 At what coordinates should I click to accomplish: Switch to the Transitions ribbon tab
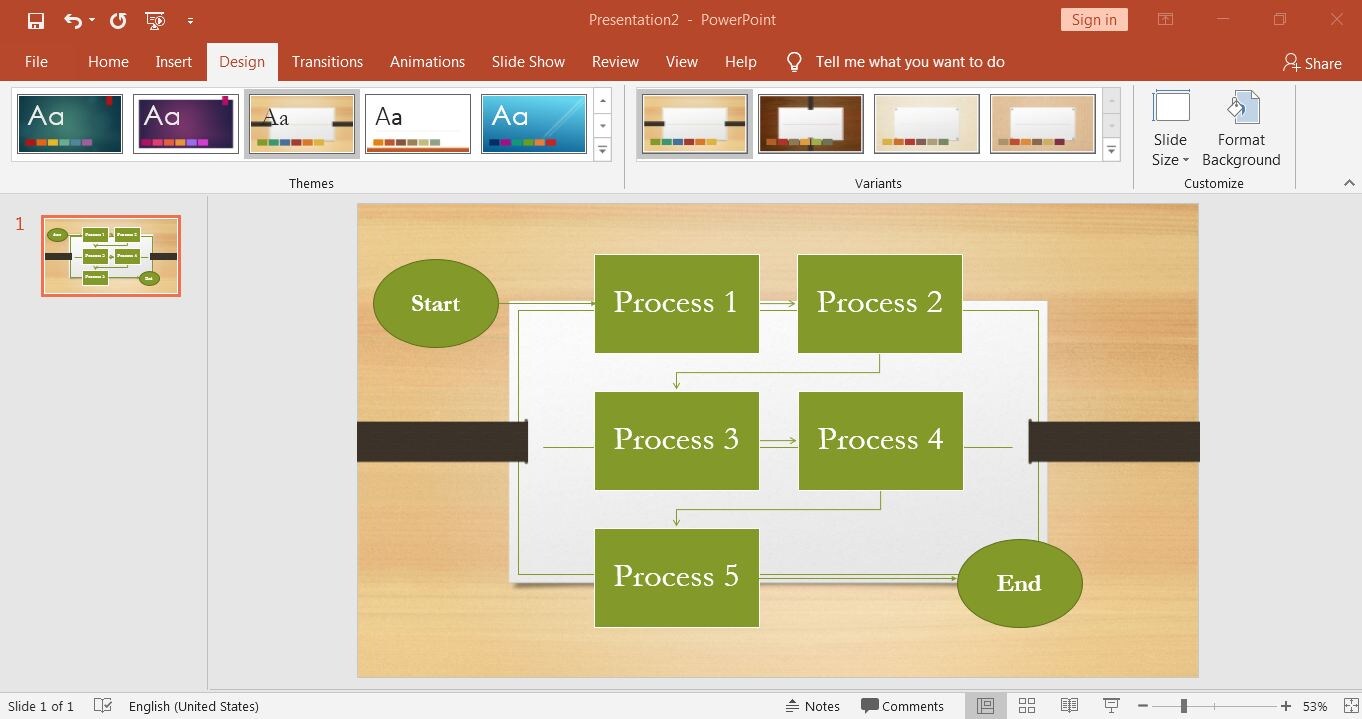click(327, 61)
